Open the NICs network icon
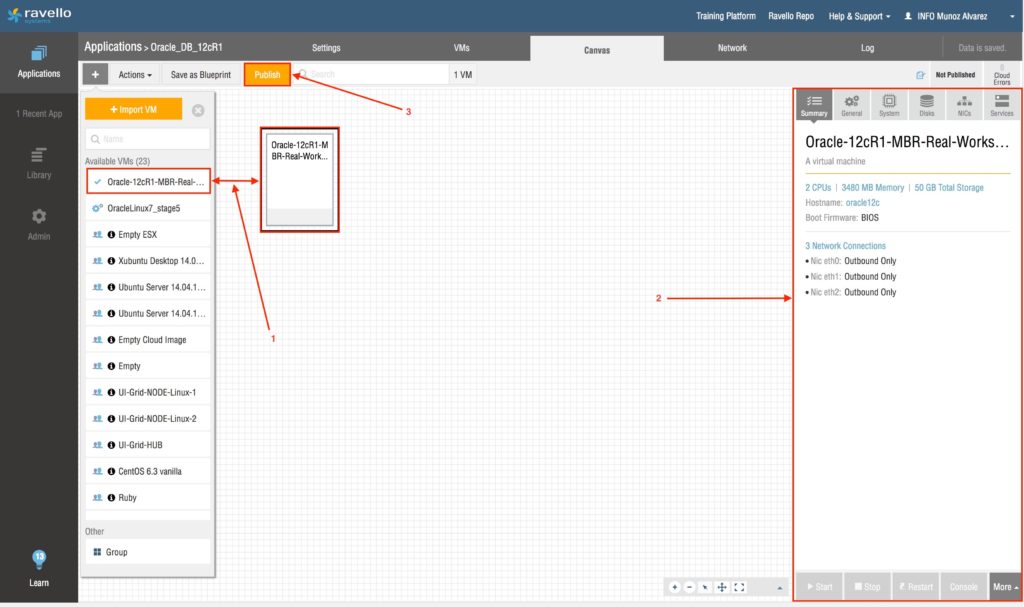The width and height of the screenshot is (1024, 607). [x=964, y=105]
